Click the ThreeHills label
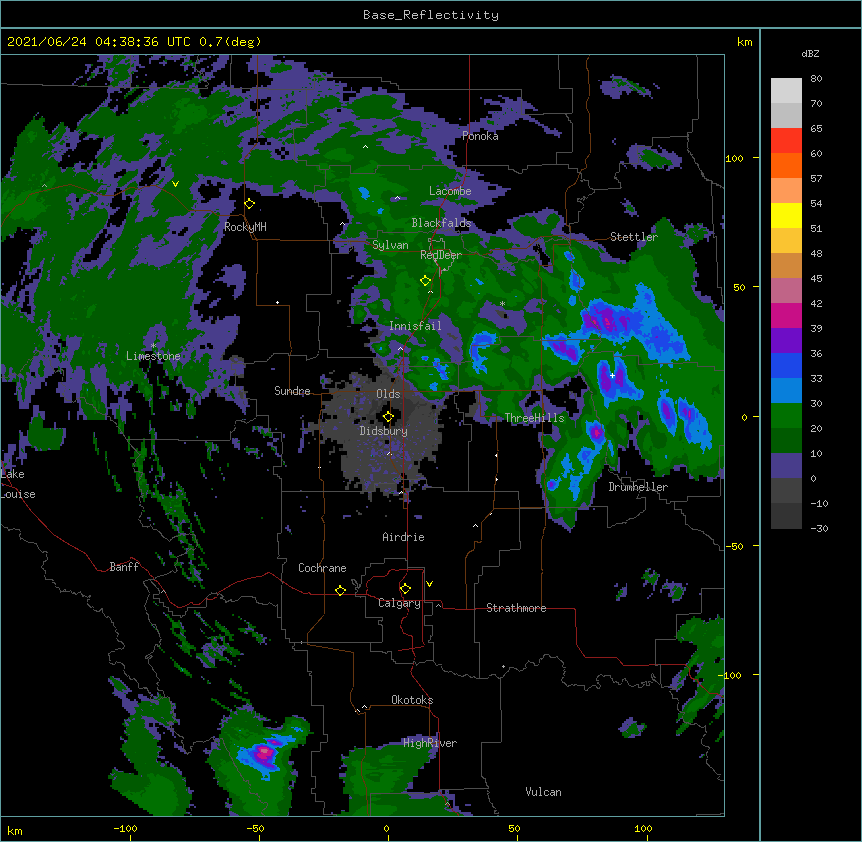This screenshot has width=862, height=842. (534, 418)
